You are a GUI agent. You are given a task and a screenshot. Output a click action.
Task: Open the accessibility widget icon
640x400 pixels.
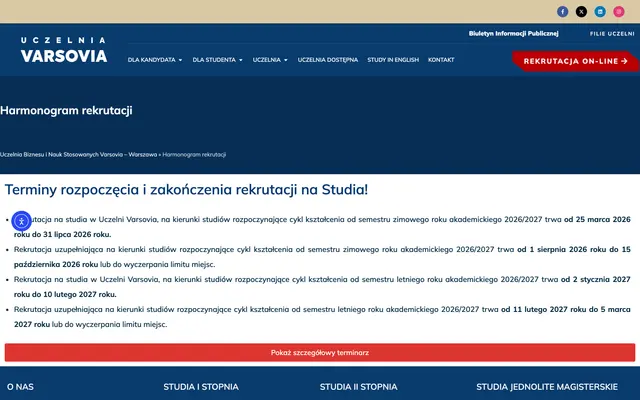pyautogui.click(x=22, y=221)
